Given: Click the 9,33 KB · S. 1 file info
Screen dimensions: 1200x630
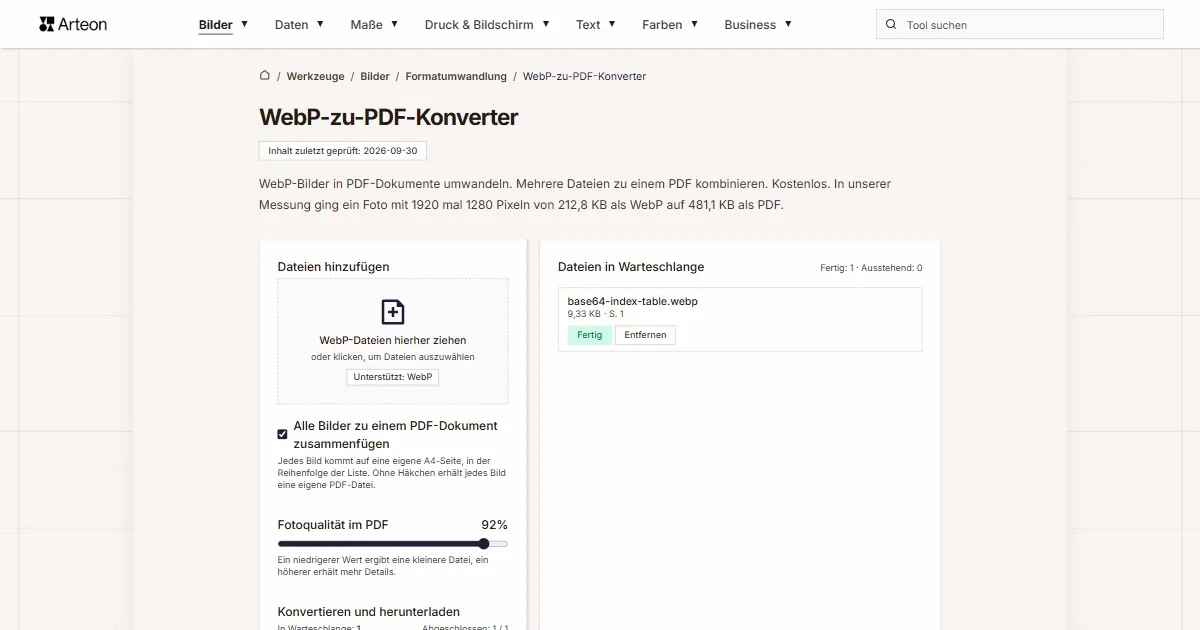Looking at the screenshot, I should pos(596,314).
